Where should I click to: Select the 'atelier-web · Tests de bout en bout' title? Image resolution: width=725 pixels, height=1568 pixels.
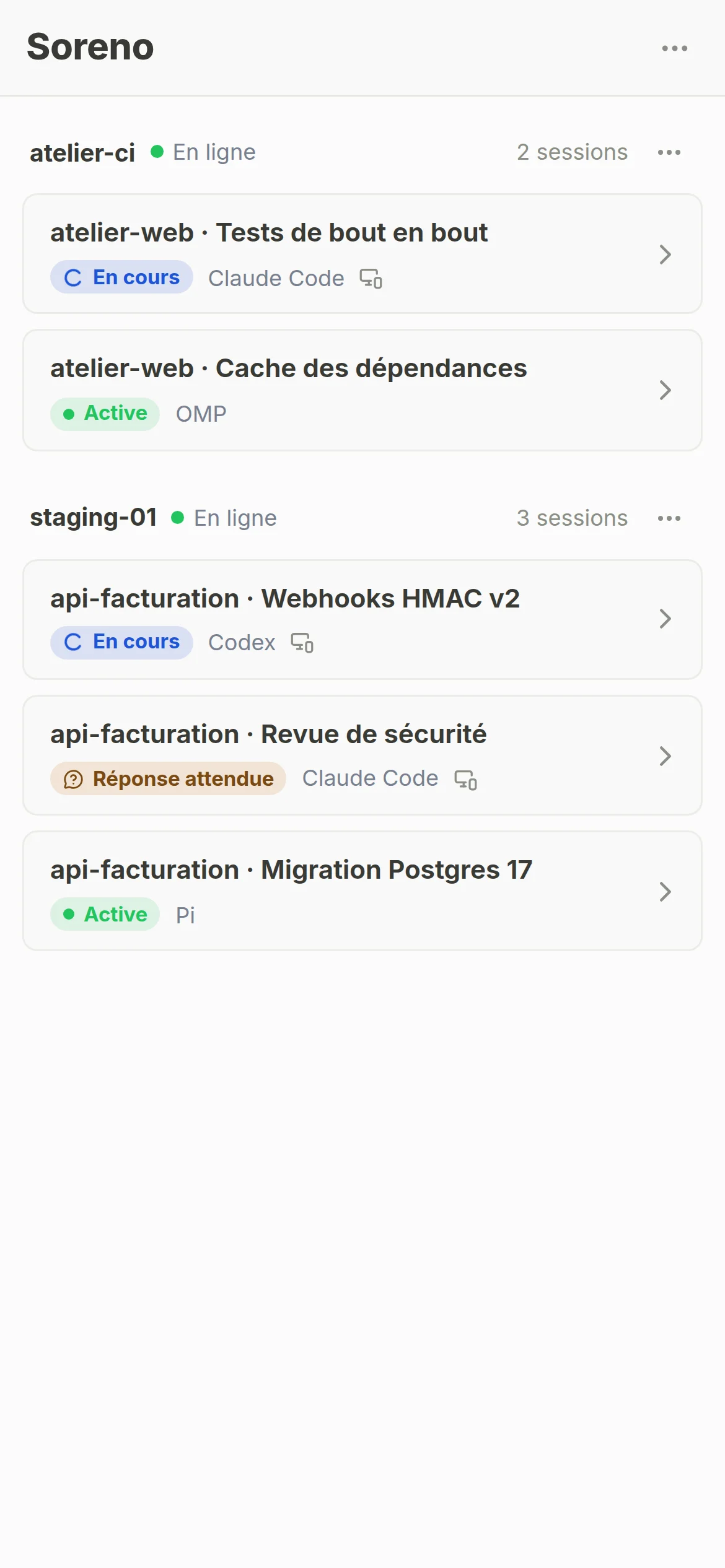269,233
